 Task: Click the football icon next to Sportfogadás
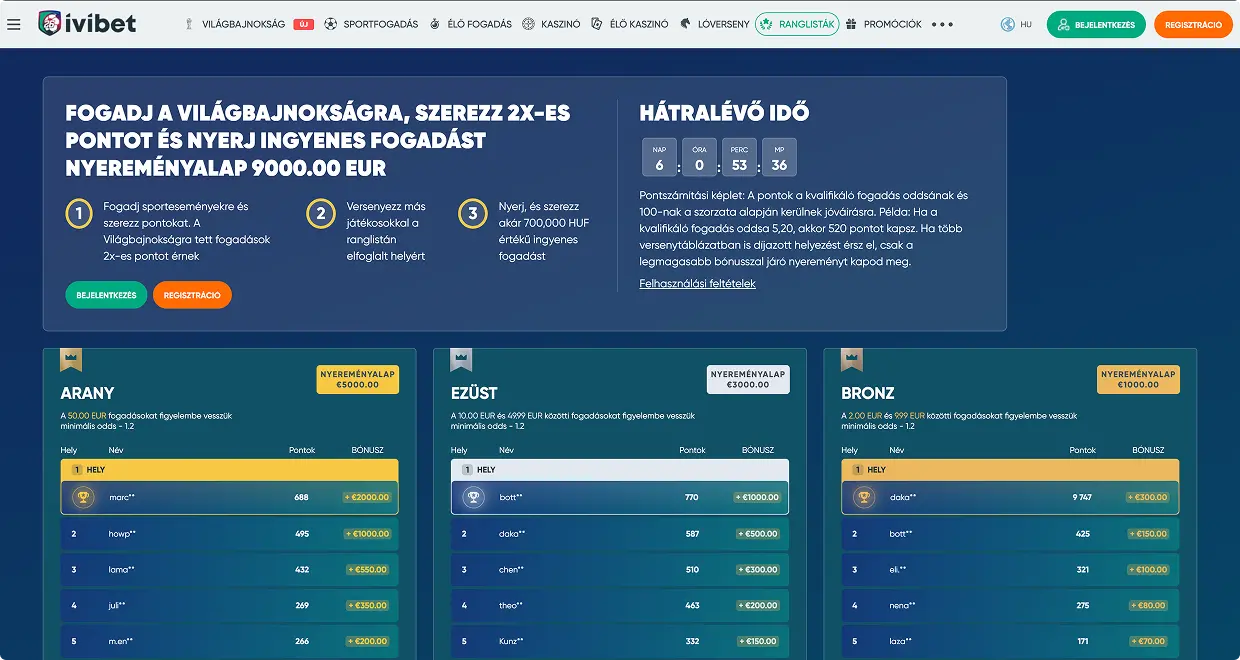point(331,24)
